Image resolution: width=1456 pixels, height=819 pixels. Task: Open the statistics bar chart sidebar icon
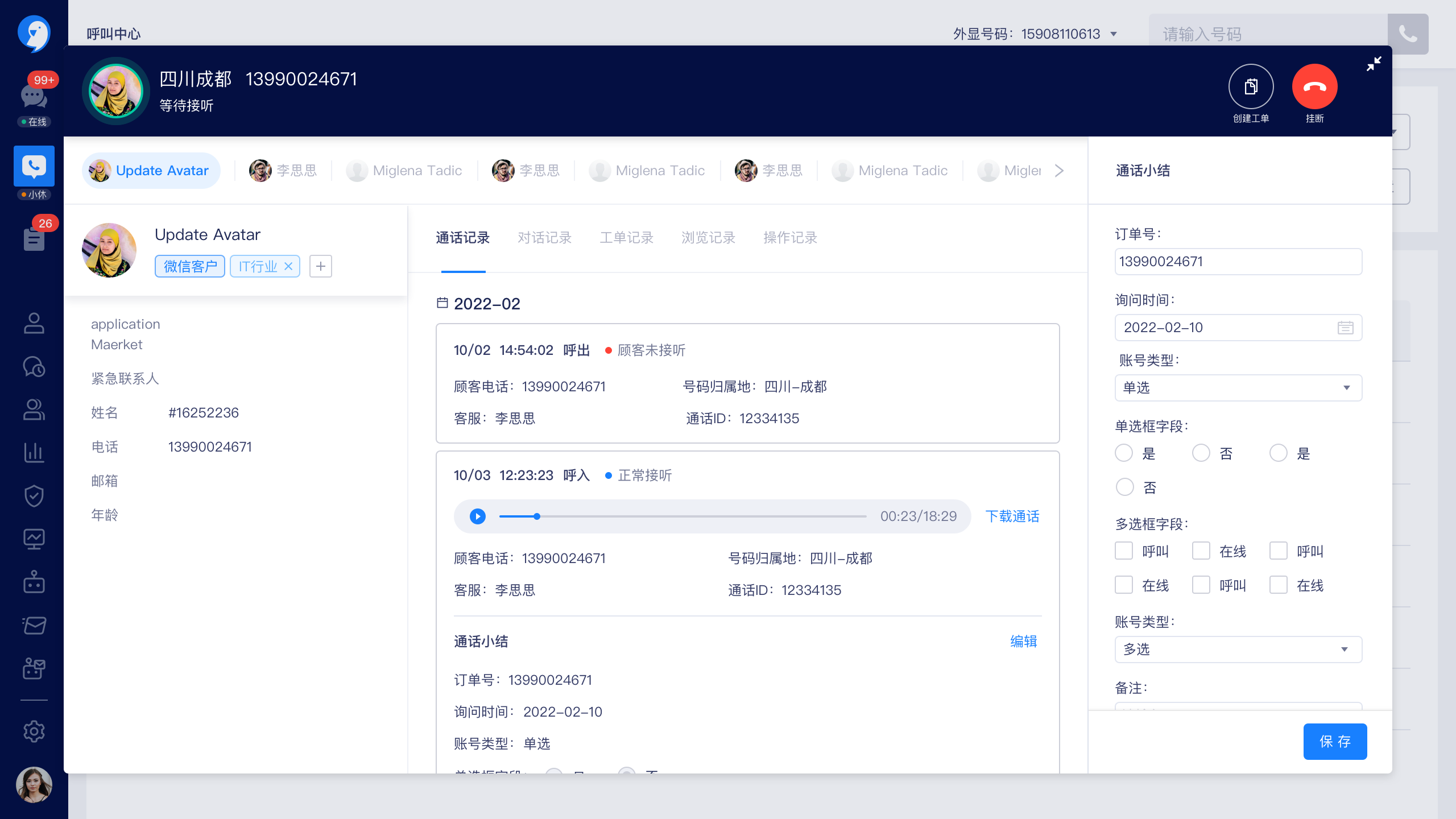(x=34, y=452)
